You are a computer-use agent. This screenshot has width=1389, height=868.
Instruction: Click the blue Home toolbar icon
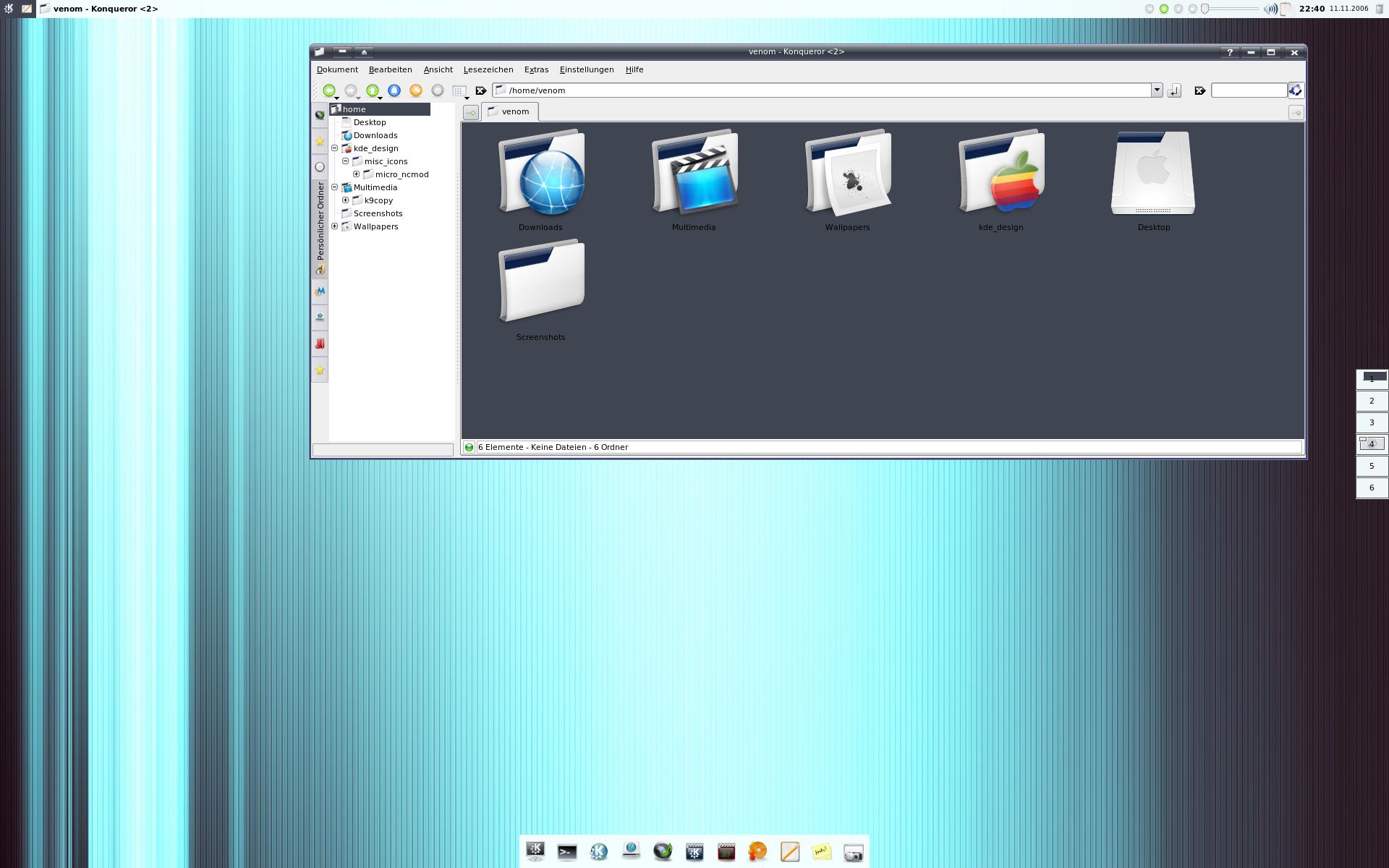(x=394, y=90)
